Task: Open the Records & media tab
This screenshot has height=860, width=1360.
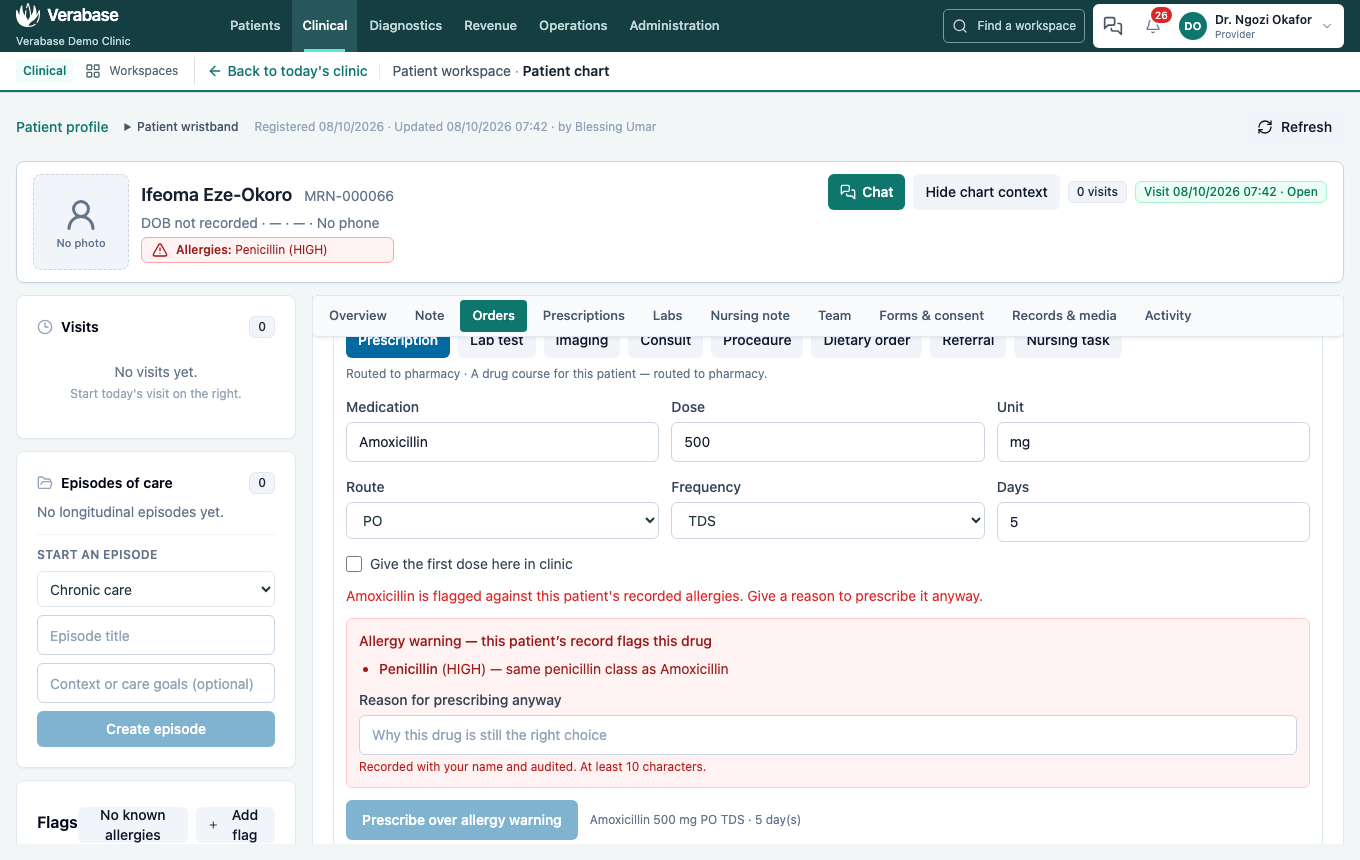Action: coord(1064,315)
